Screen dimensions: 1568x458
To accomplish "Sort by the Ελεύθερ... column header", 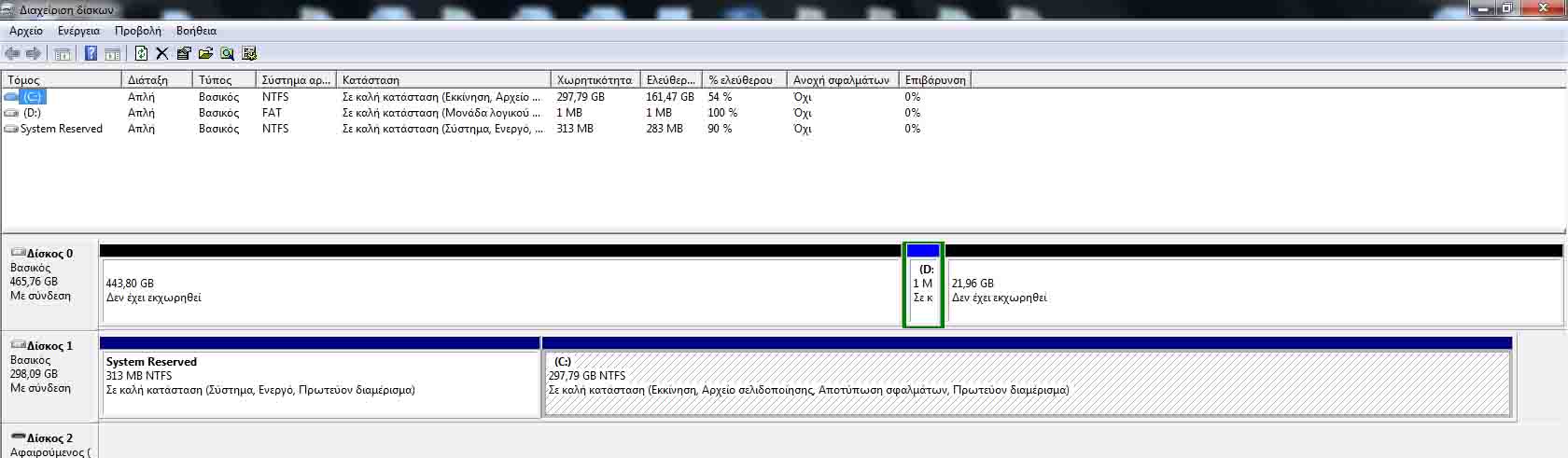I will (671, 80).
